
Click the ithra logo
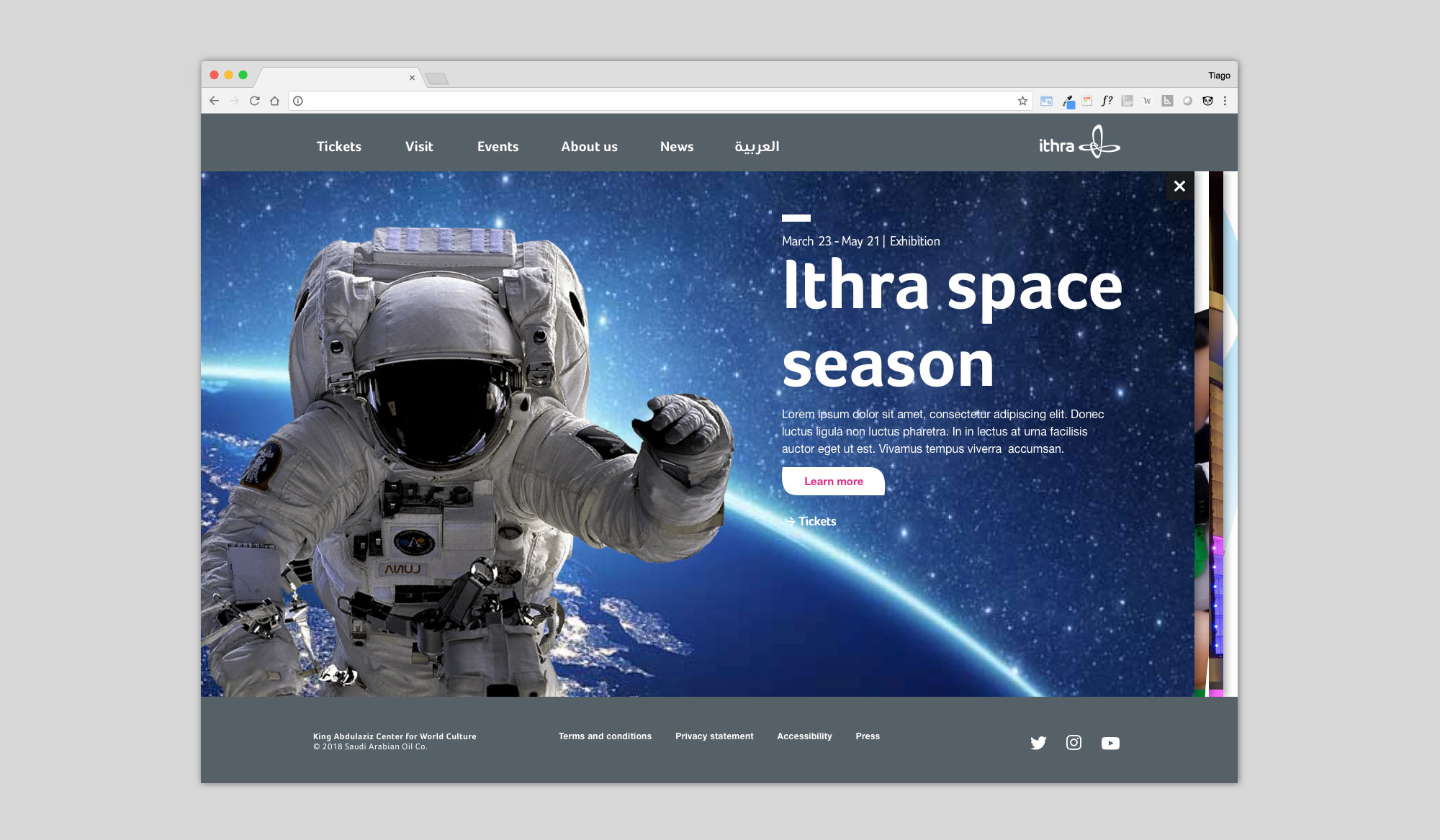(x=1079, y=143)
